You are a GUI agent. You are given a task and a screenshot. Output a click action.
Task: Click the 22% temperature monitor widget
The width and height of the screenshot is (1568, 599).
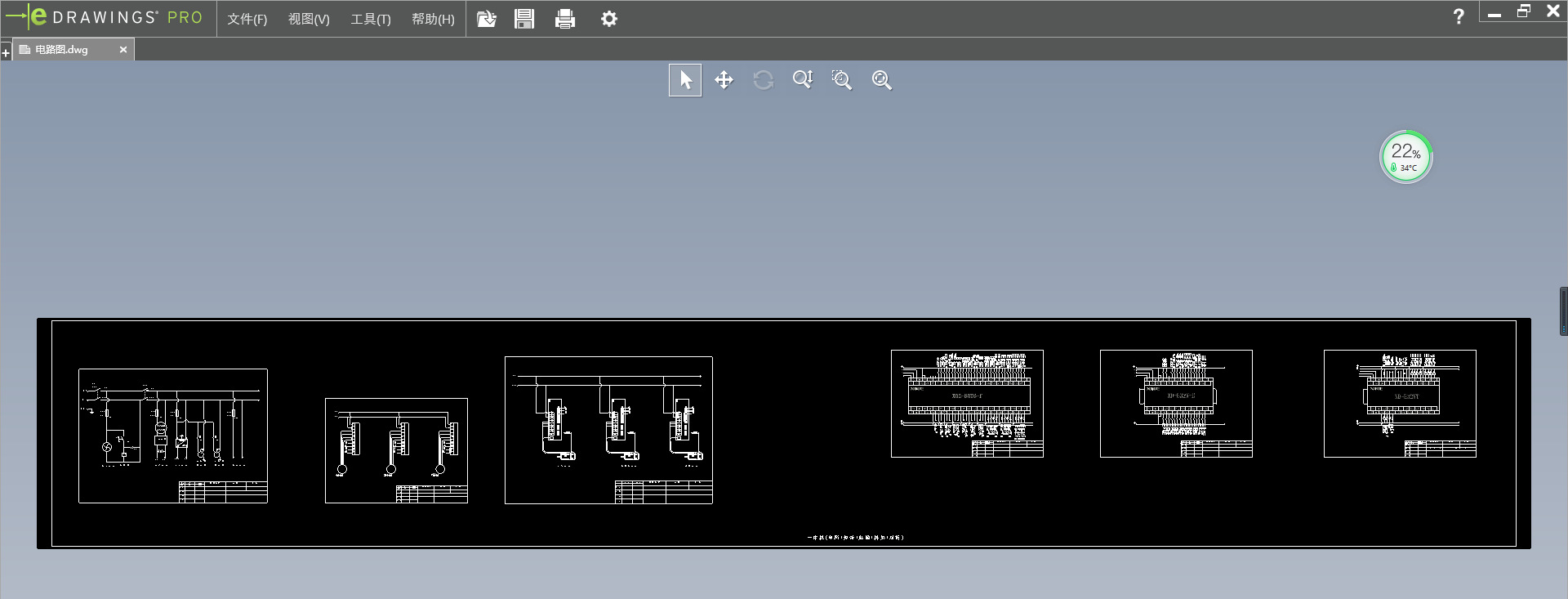1405,157
